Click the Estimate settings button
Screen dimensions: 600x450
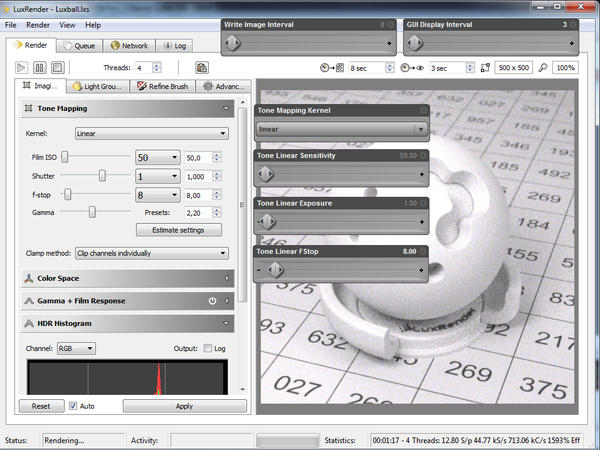(179, 230)
